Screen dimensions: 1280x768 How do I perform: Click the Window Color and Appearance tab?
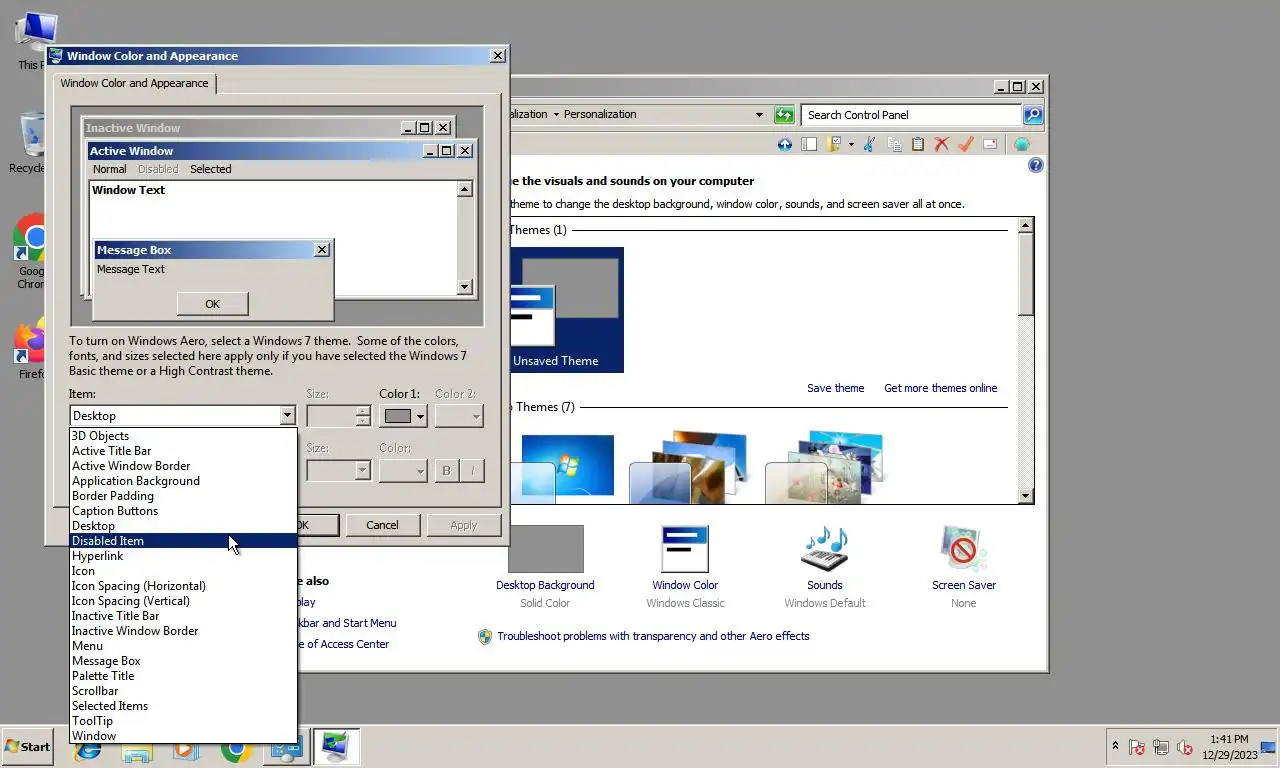[x=134, y=83]
